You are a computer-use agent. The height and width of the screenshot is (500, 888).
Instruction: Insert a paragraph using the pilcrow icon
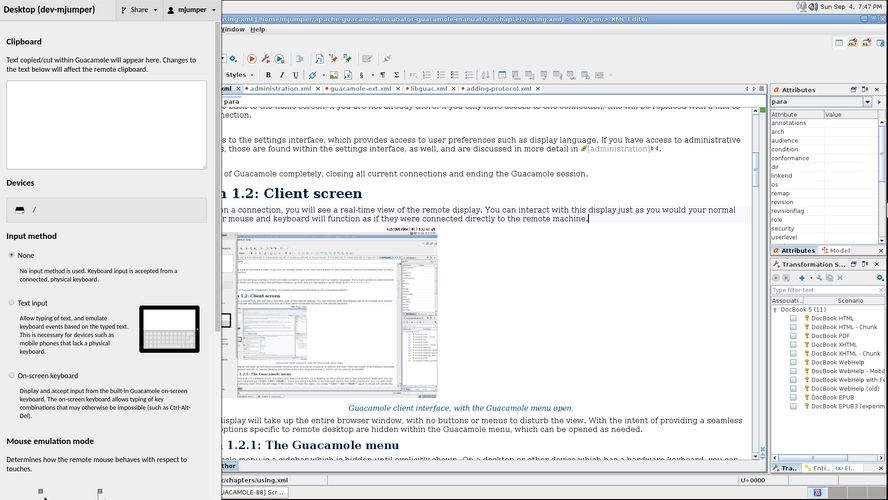click(383, 75)
